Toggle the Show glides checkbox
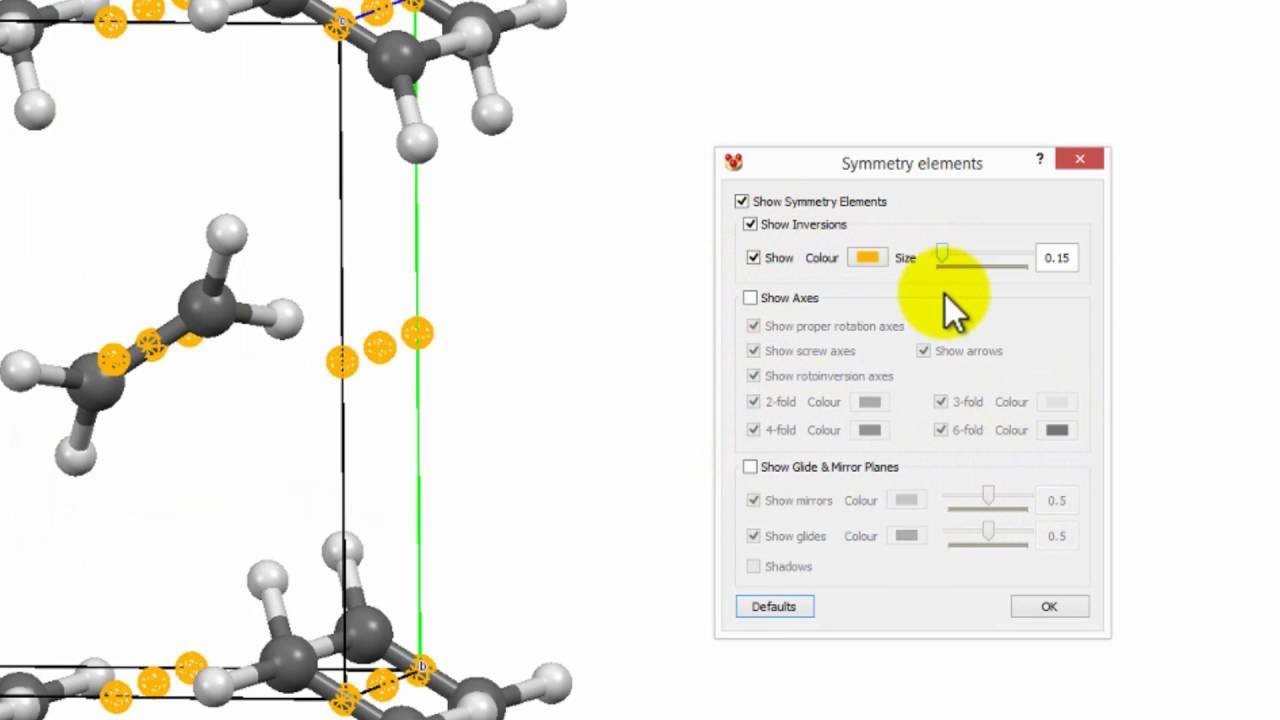Viewport: 1280px width, 720px height. pyautogui.click(x=753, y=535)
